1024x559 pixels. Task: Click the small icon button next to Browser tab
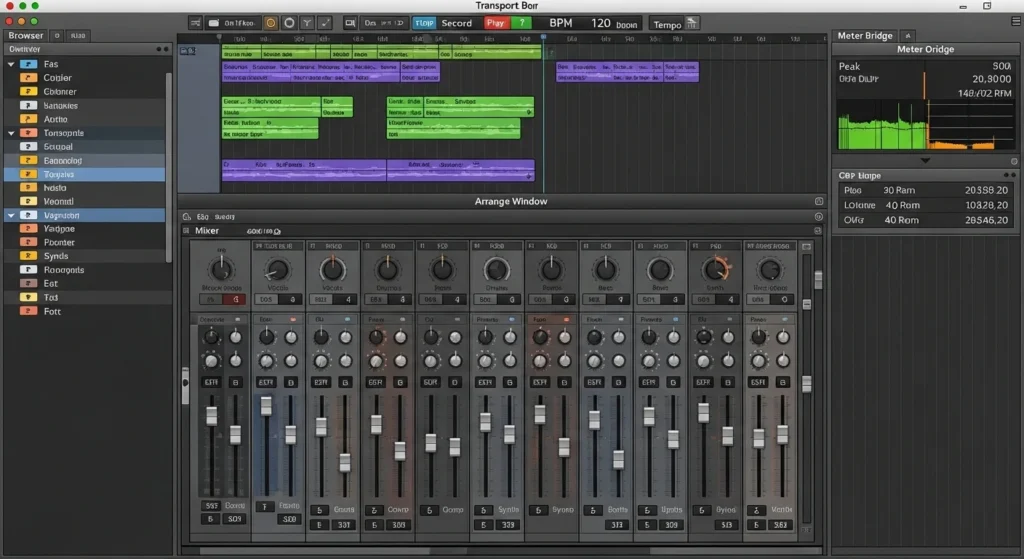tap(57, 36)
